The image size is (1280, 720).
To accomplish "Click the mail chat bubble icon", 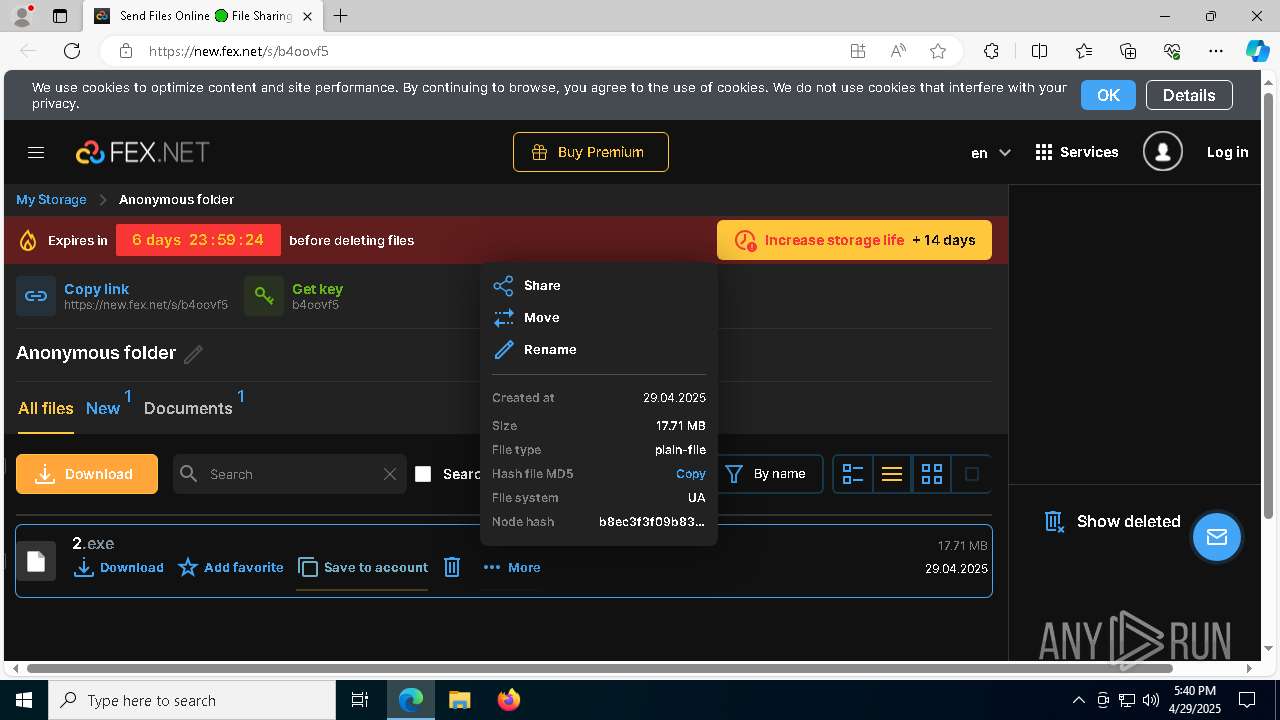I will click(x=1217, y=537).
